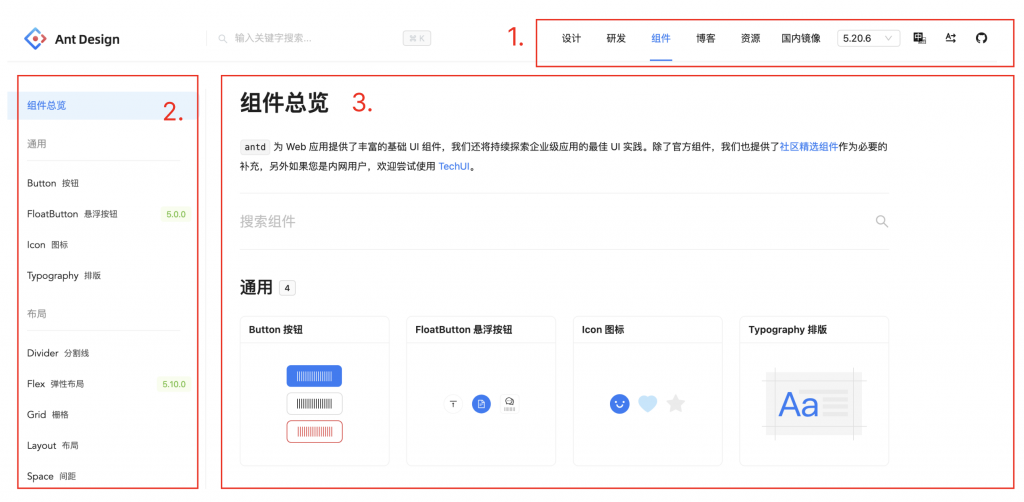The height and width of the screenshot is (502, 1024).
Task: Click the 5.10.0 version tag beside Flex
Action: [174, 384]
